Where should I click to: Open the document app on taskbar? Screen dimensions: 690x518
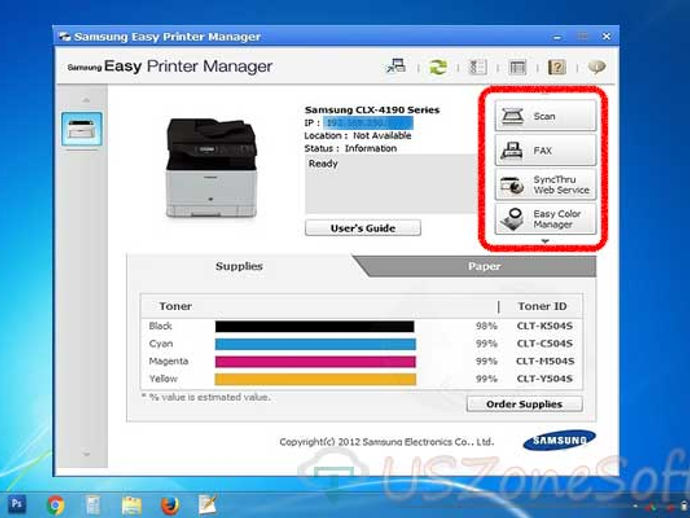click(93, 505)
